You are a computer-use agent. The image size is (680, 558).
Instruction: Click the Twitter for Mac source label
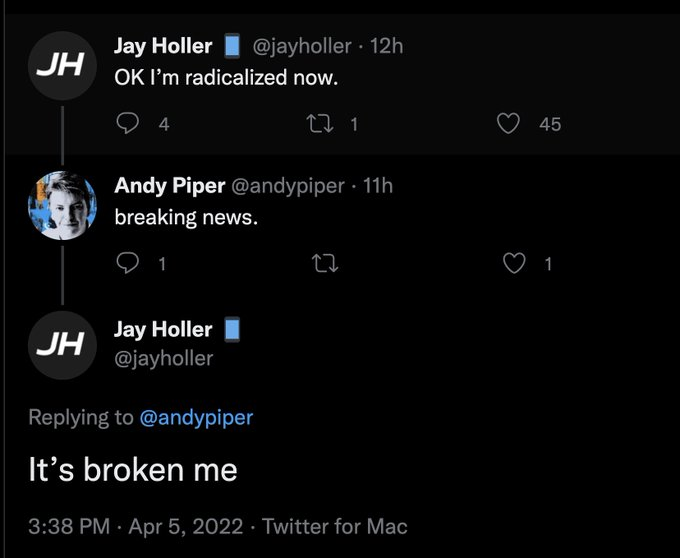[335, 526]
